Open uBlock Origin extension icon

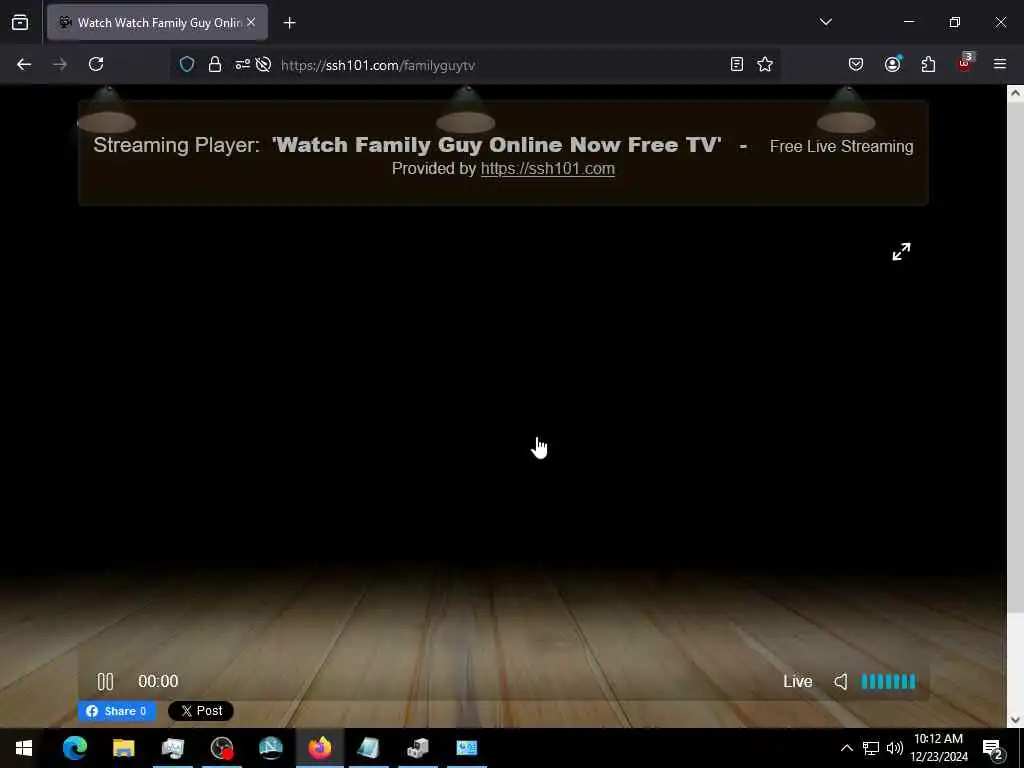[x=965, y=63]
